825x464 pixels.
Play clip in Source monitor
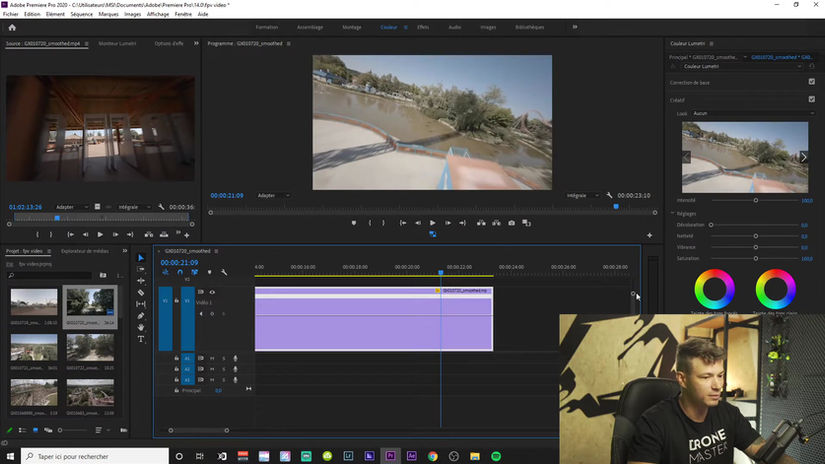[x=100, y=235]
